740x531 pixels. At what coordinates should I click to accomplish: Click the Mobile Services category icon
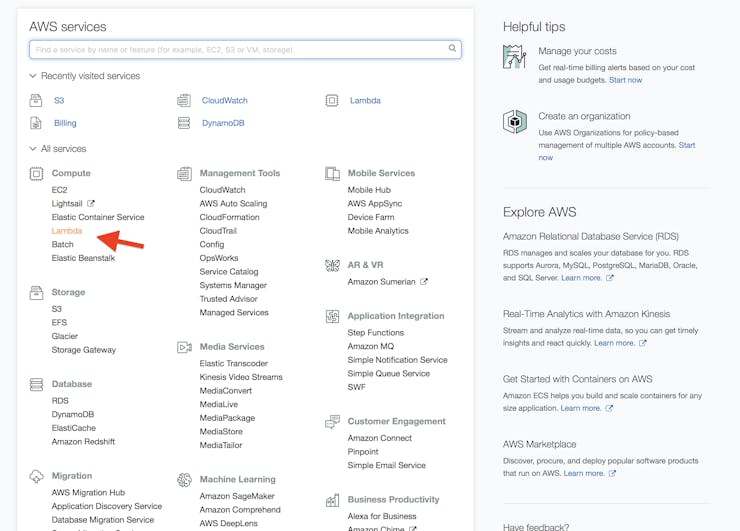[332, 174]
